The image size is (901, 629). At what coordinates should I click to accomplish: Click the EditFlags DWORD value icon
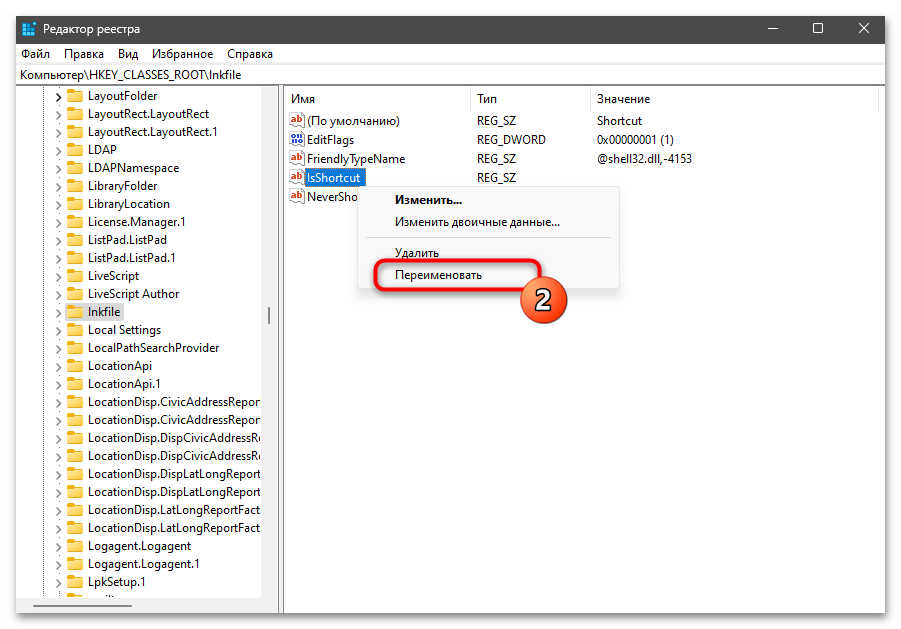(296, 140)
